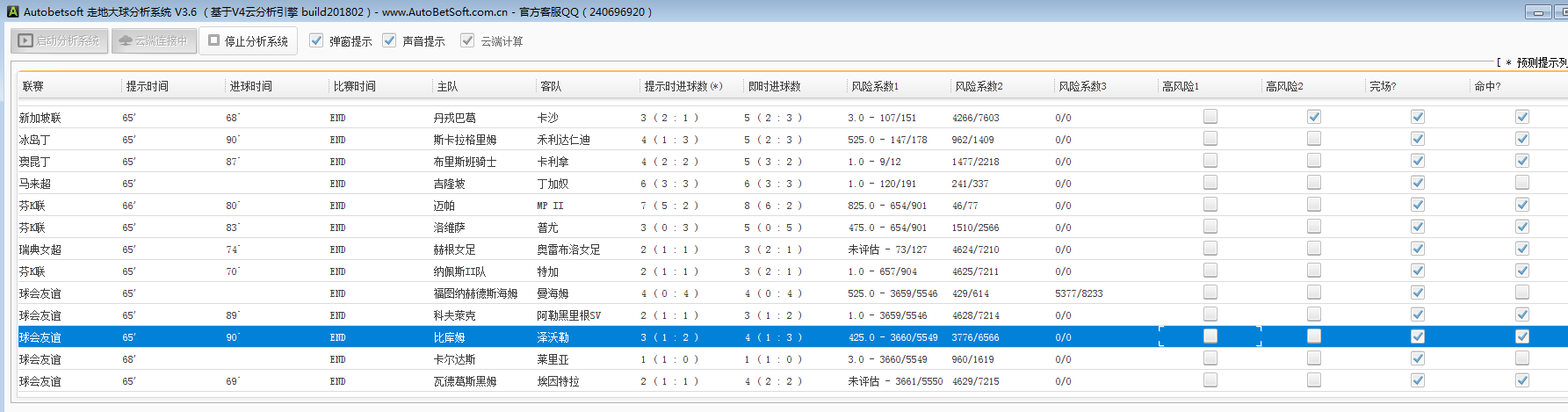Select the 瑞典女超 赫根女足 match row
This screenshot has height=412, width=1568.
454,249
